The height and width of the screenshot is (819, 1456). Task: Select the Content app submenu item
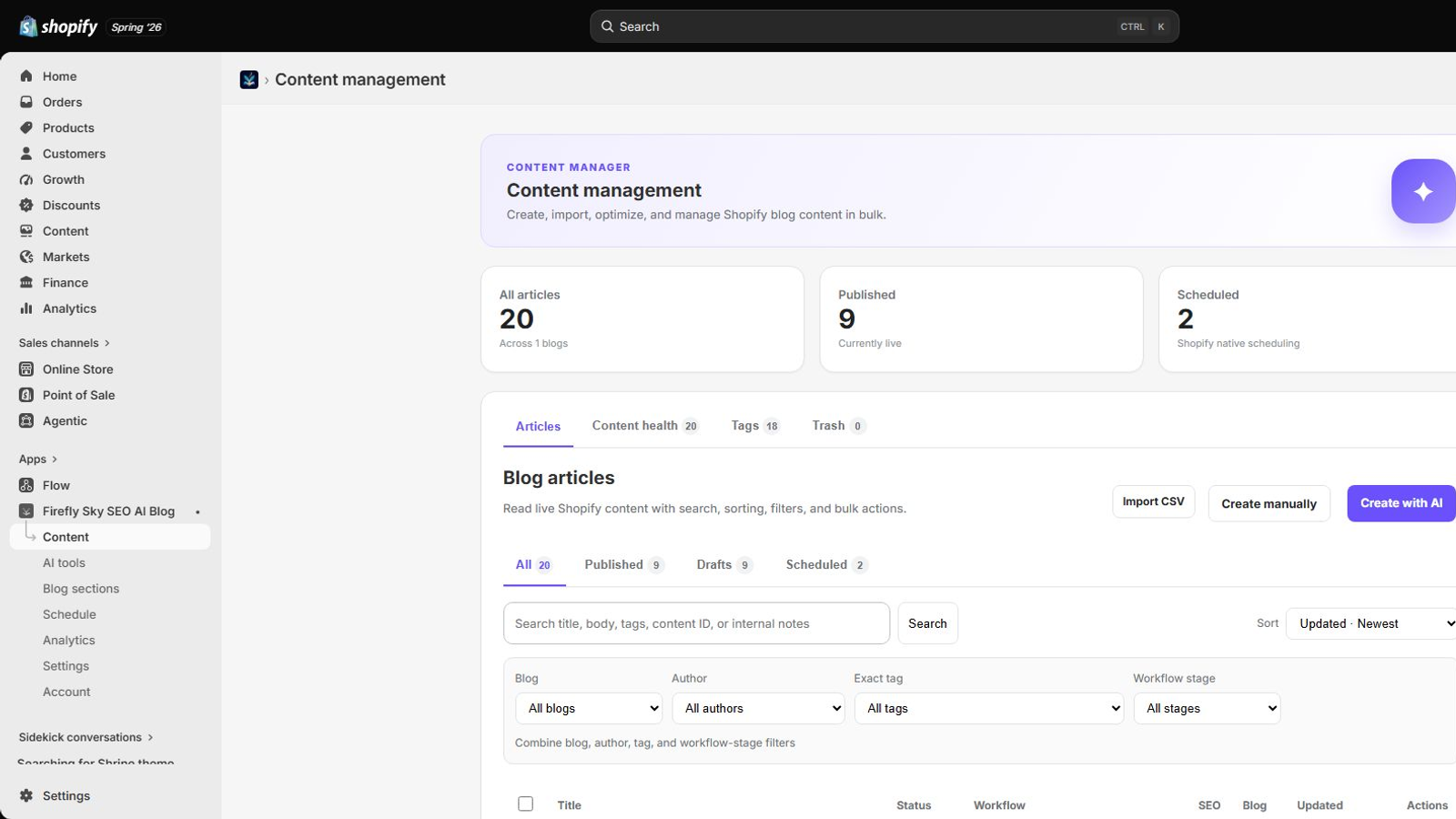click(110, 537)
